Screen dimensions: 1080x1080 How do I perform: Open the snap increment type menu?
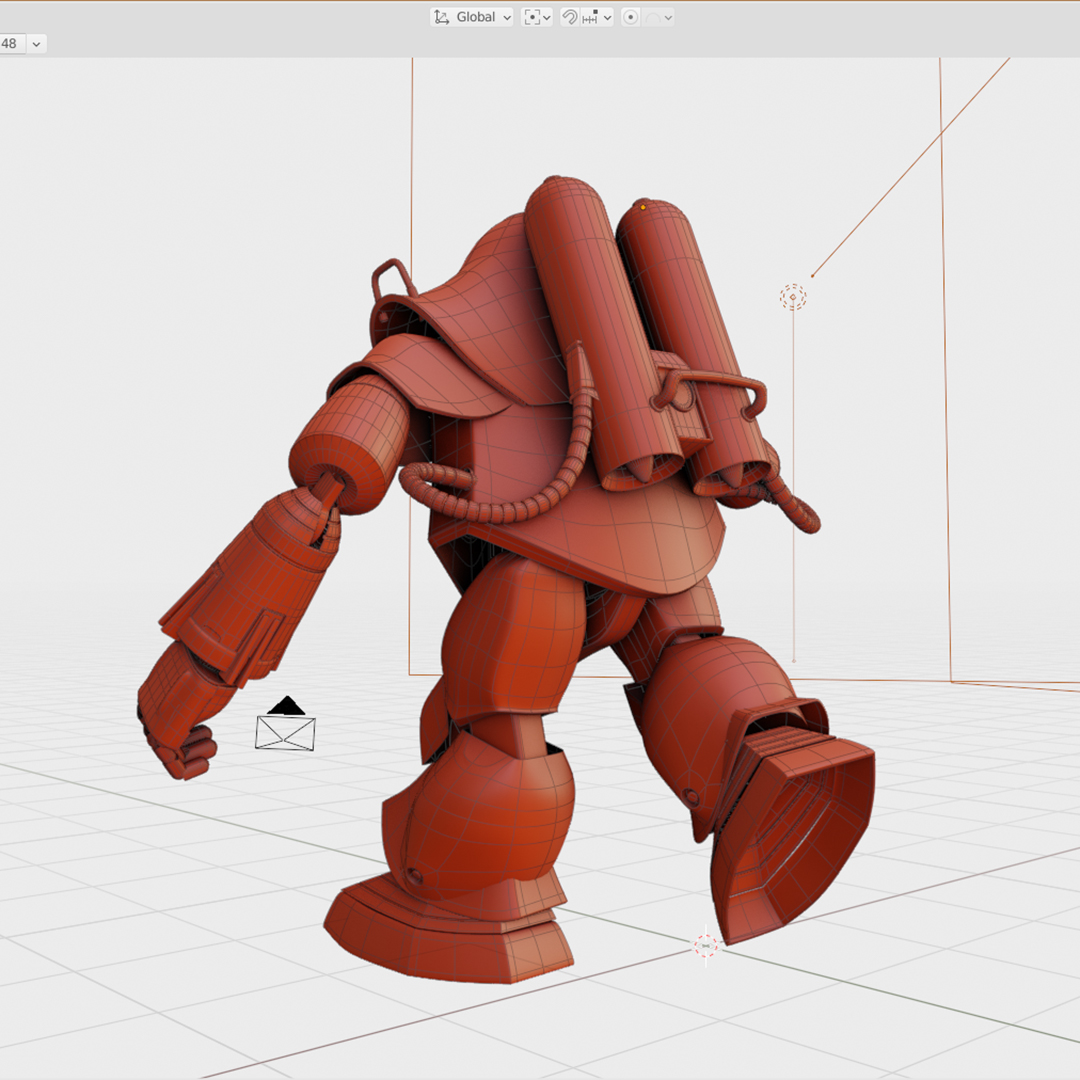point(598,17)
